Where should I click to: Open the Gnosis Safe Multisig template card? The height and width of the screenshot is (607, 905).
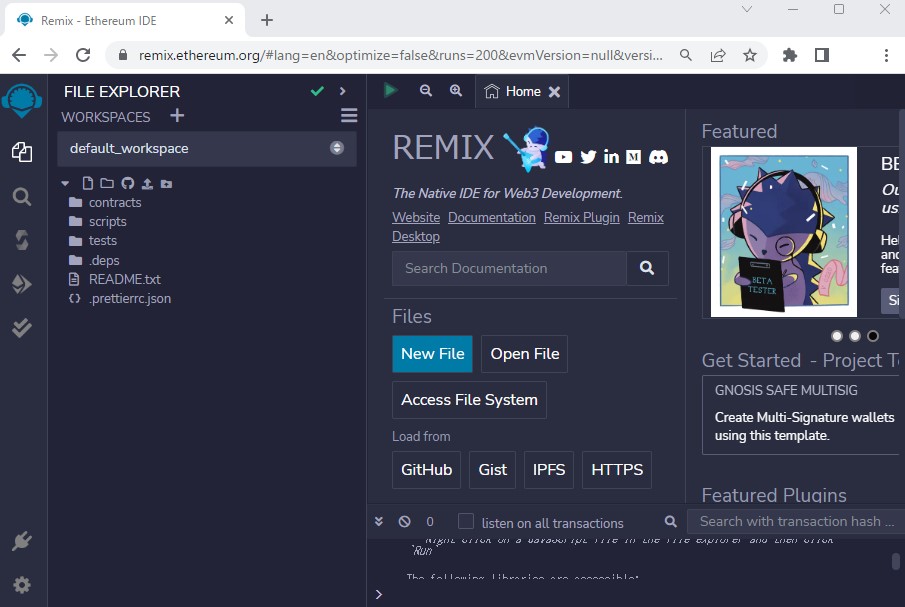(803, 415)
